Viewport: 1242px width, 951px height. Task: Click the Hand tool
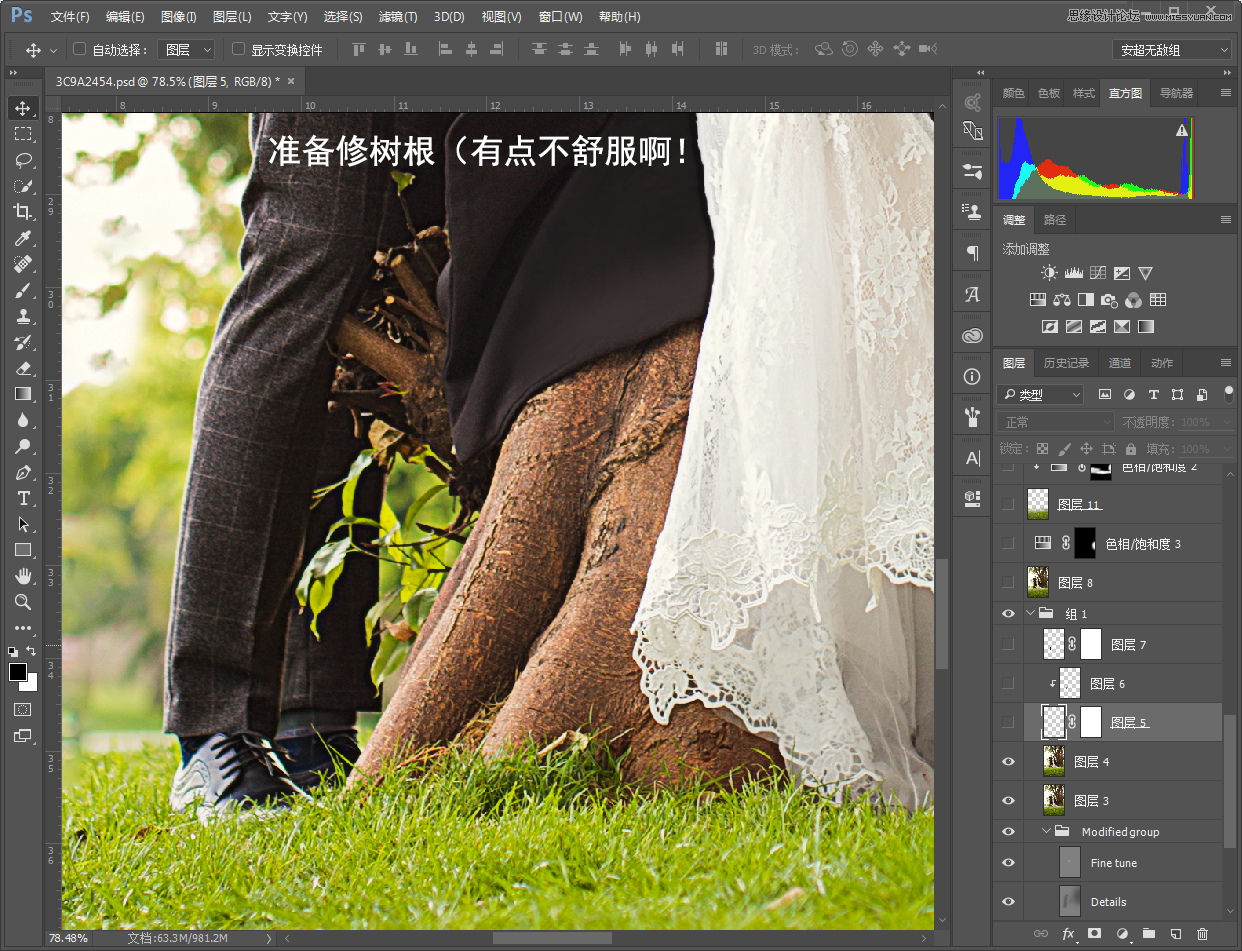(22, 576)
